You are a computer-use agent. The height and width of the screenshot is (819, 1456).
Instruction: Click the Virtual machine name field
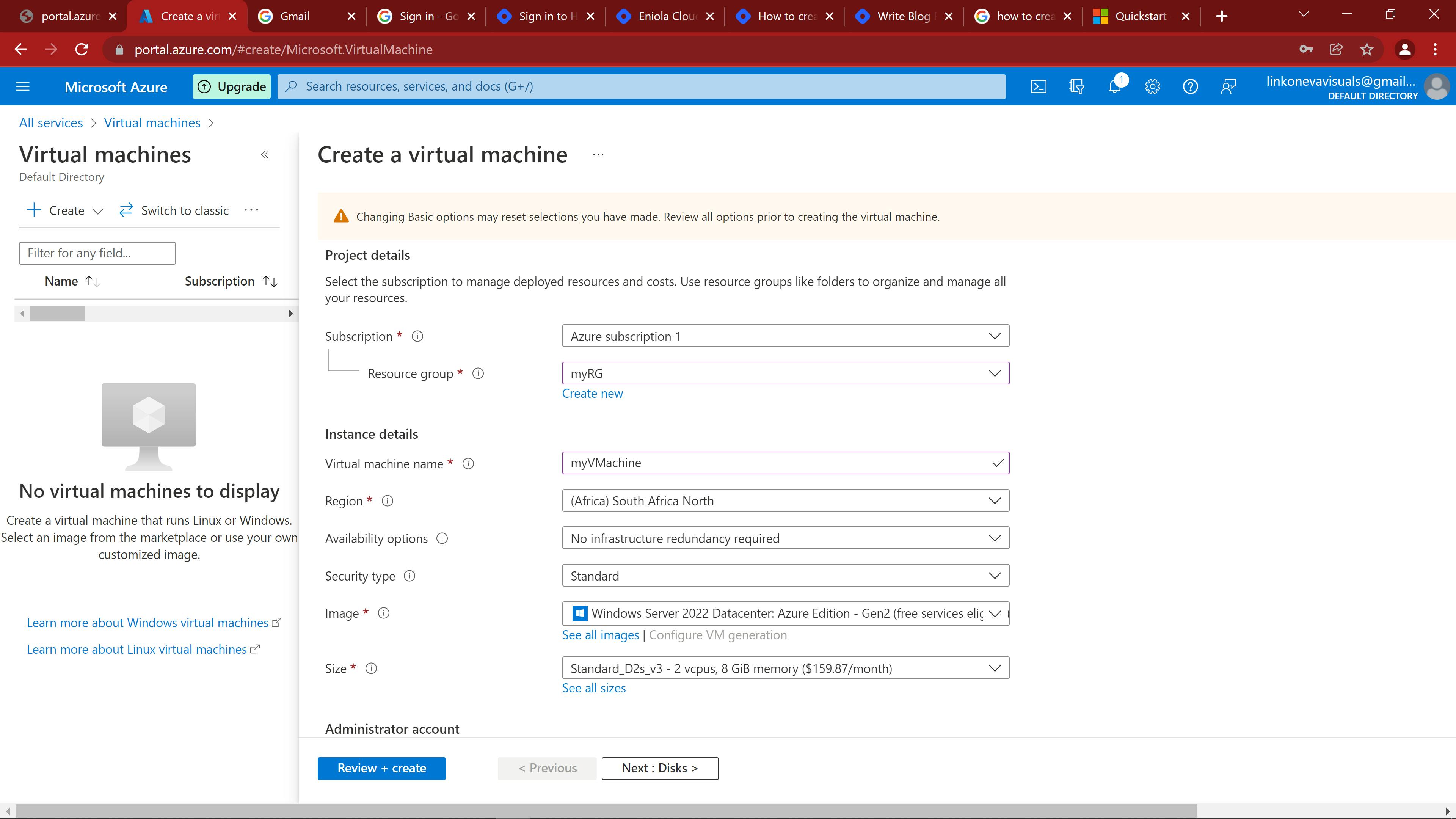(x=786, y=463)
